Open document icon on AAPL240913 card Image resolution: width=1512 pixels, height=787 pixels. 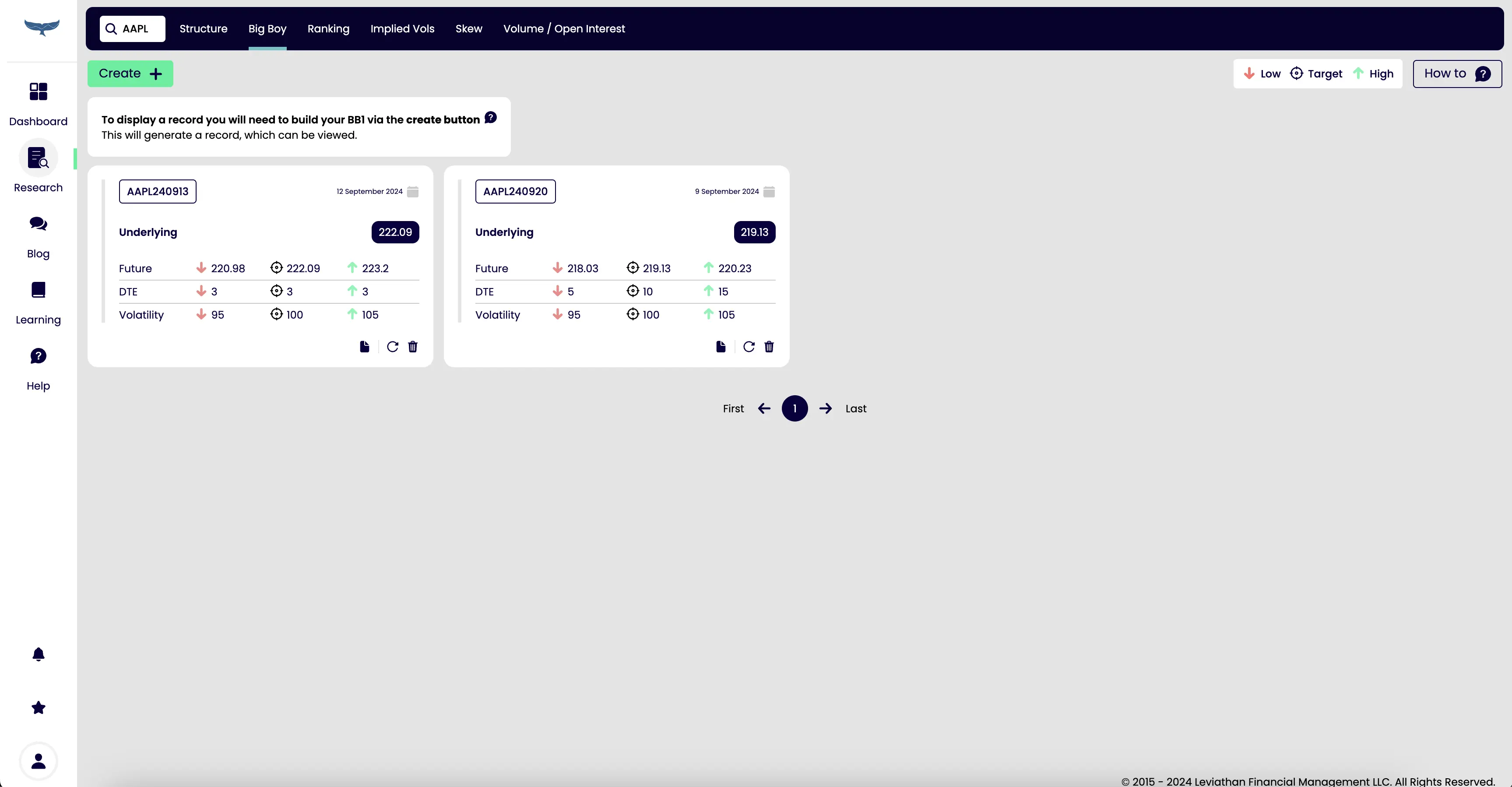click(365, 347)
